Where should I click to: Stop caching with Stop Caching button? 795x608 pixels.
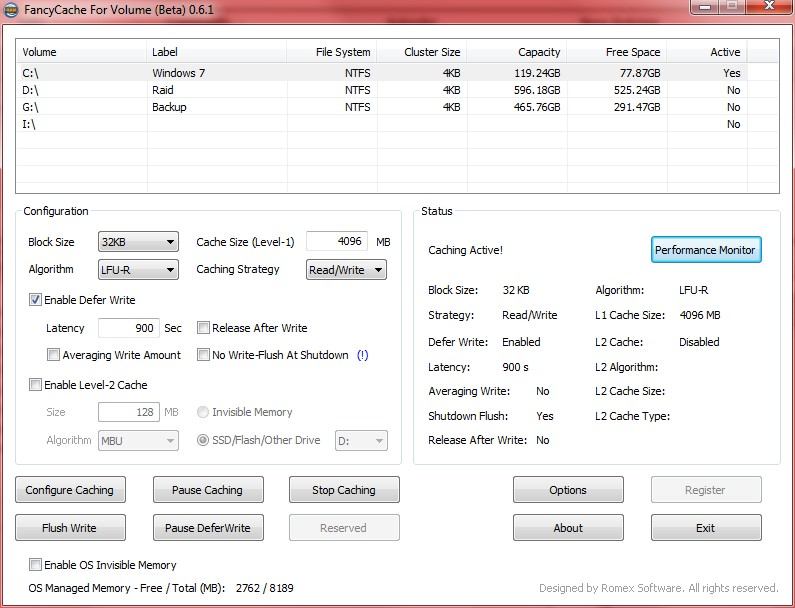(x=344, y=490)
